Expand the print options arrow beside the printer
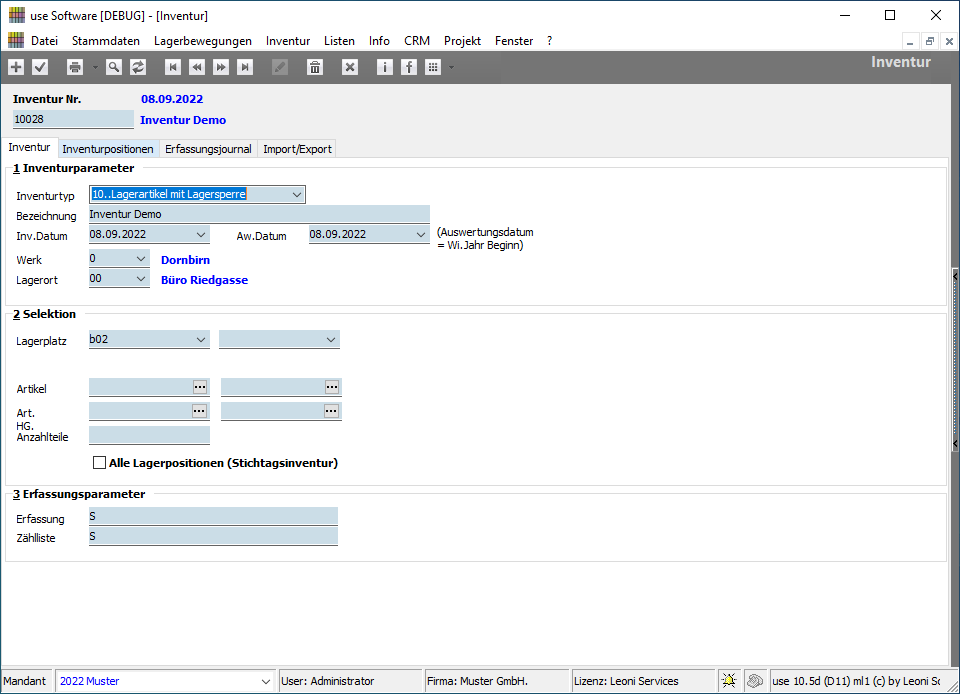Screen dimensions: 960x694 (x=95, y=67)
